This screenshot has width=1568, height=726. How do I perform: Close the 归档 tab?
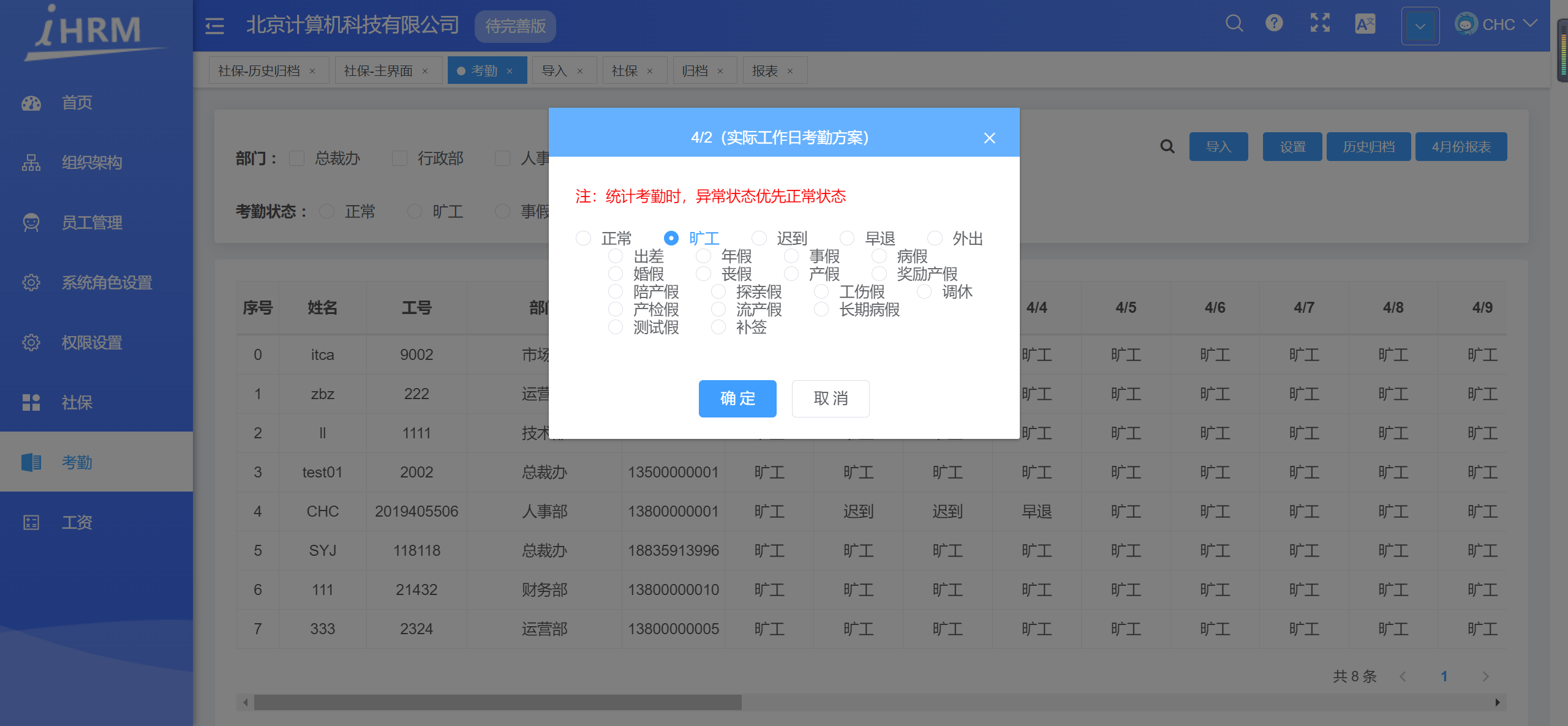[x=720, y=71]
